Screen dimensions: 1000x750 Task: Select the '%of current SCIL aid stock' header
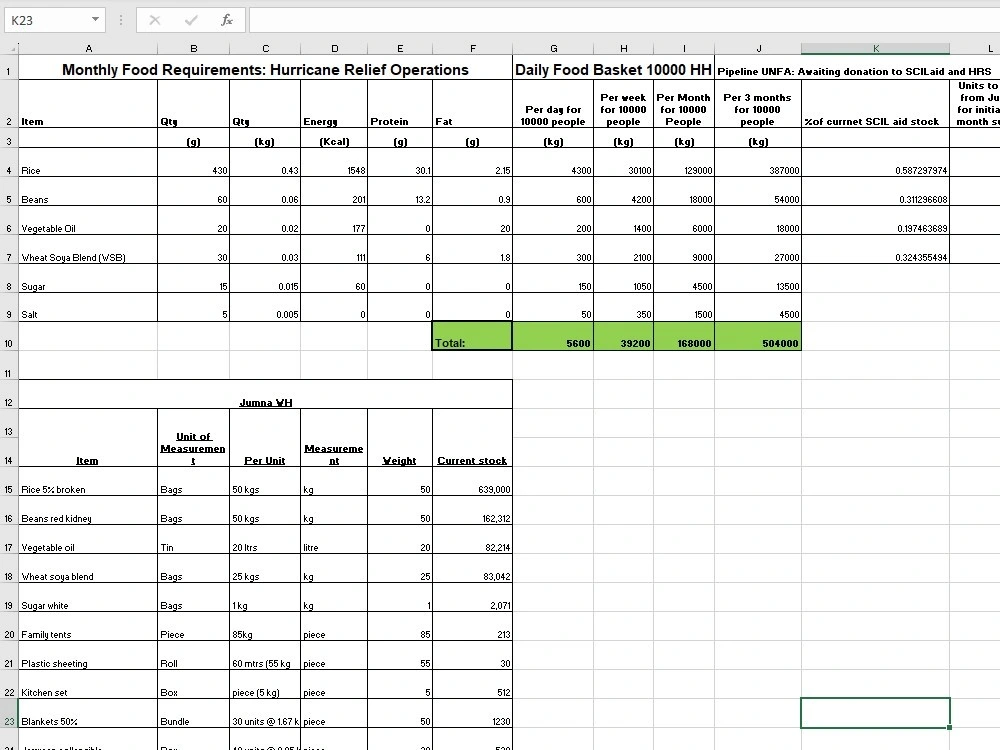tap(876, 104)
